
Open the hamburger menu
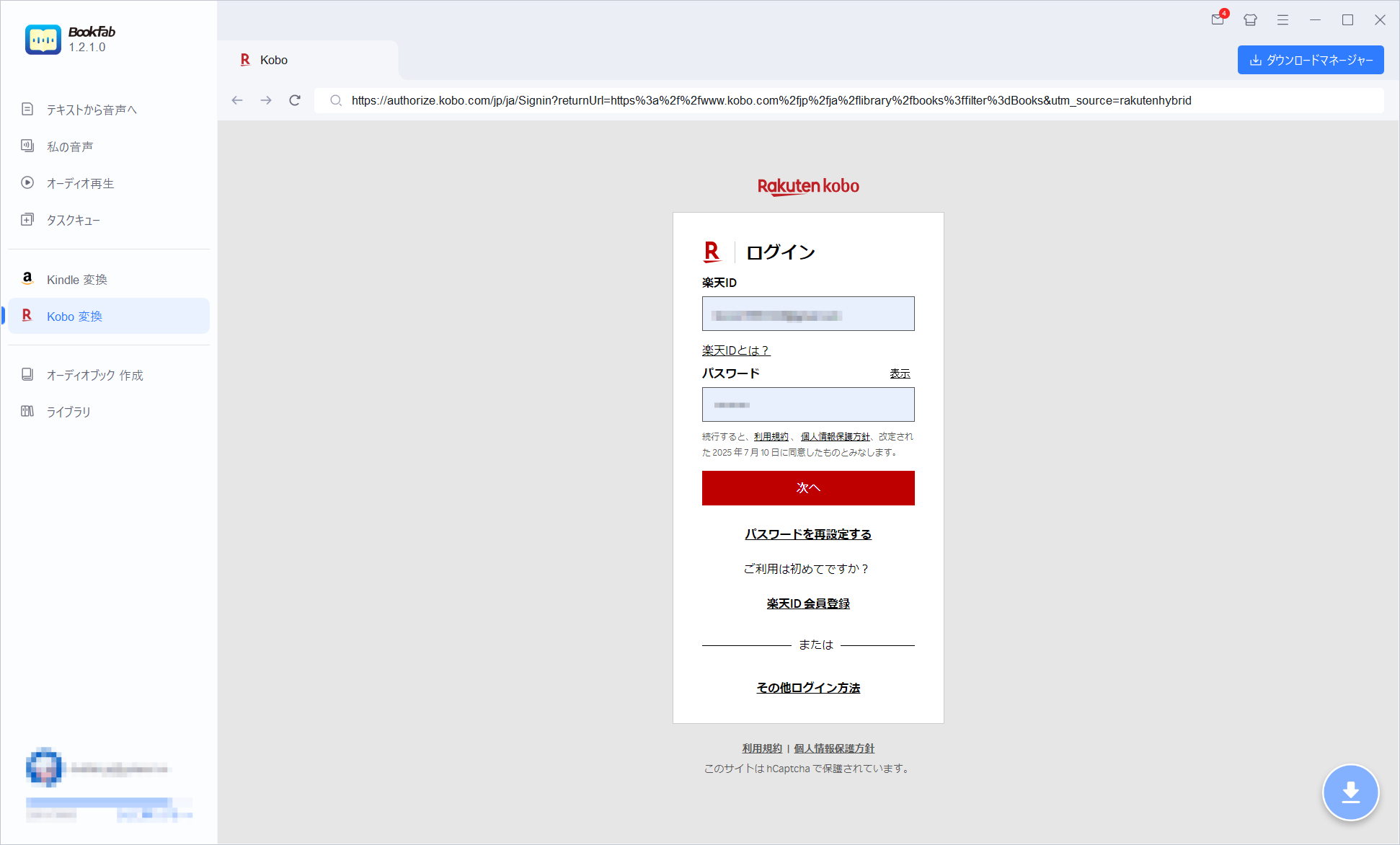tap(1282, 19)
